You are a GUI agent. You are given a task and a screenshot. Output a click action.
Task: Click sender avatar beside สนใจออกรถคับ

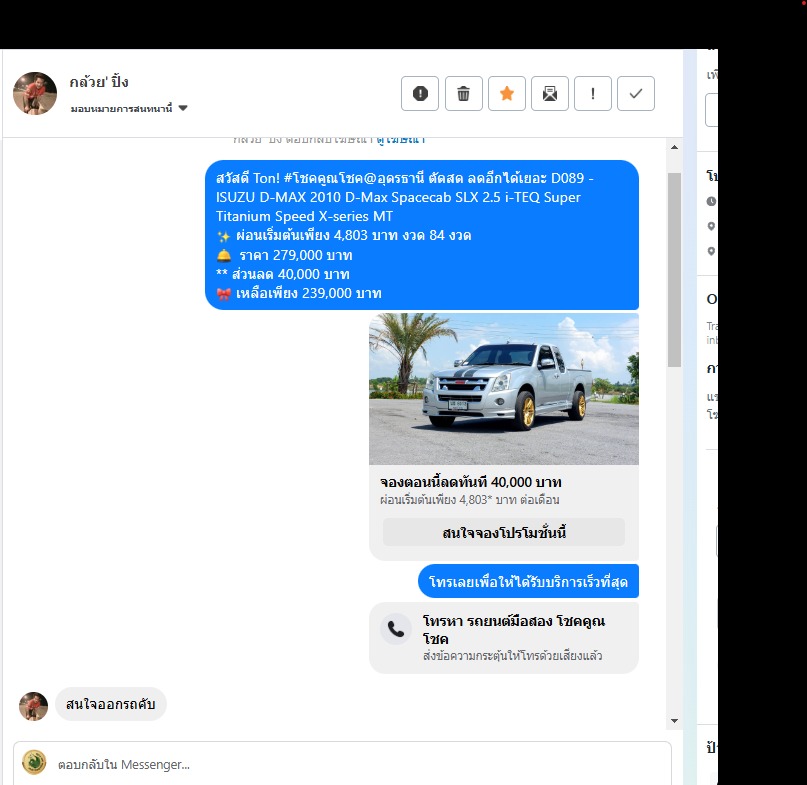click(33, 706)
